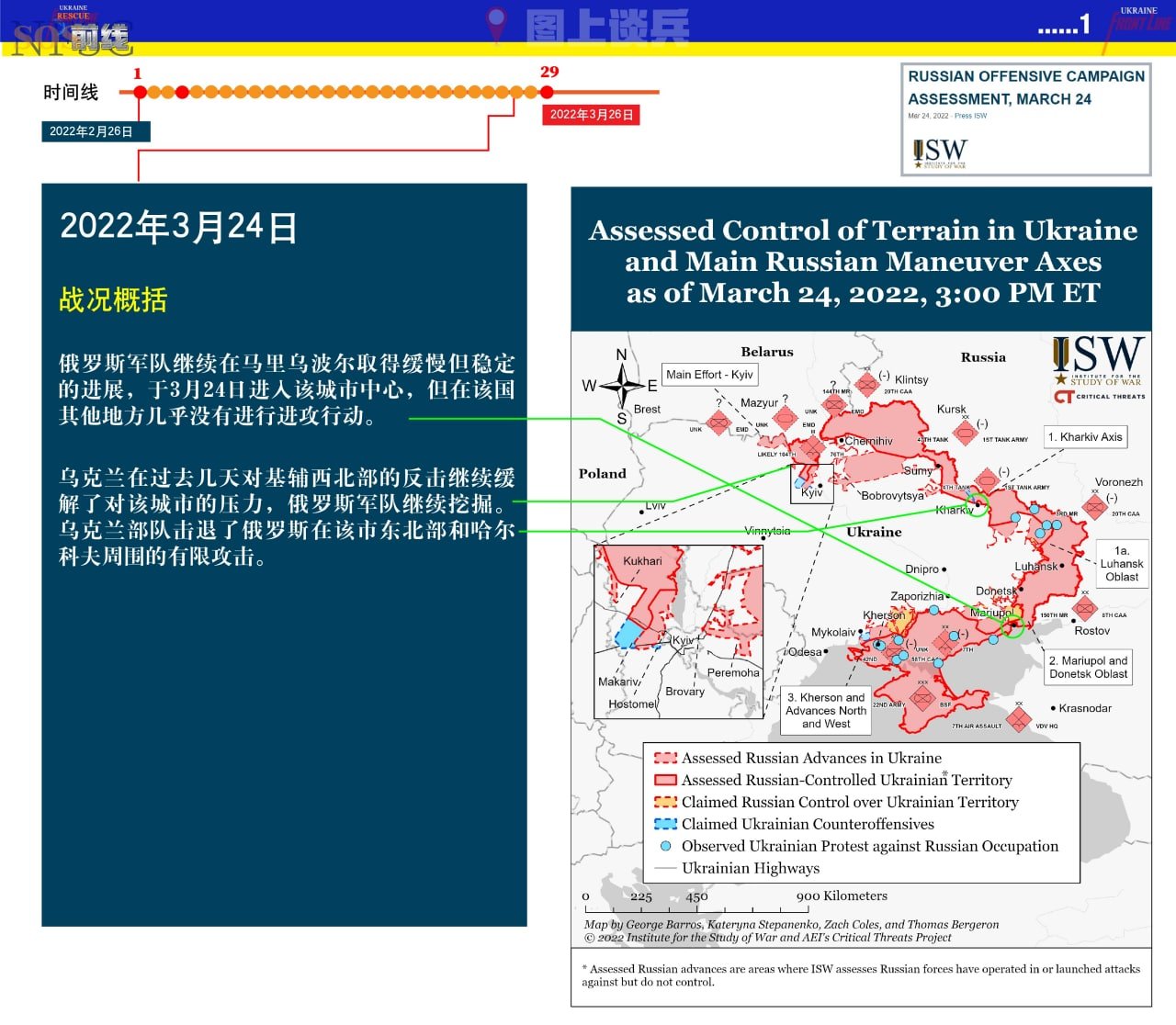Screen dimensions: 1176x1025
Task: Open Russian Offensive Campaign Assessment title
Action: click(x=1026, y=87)
